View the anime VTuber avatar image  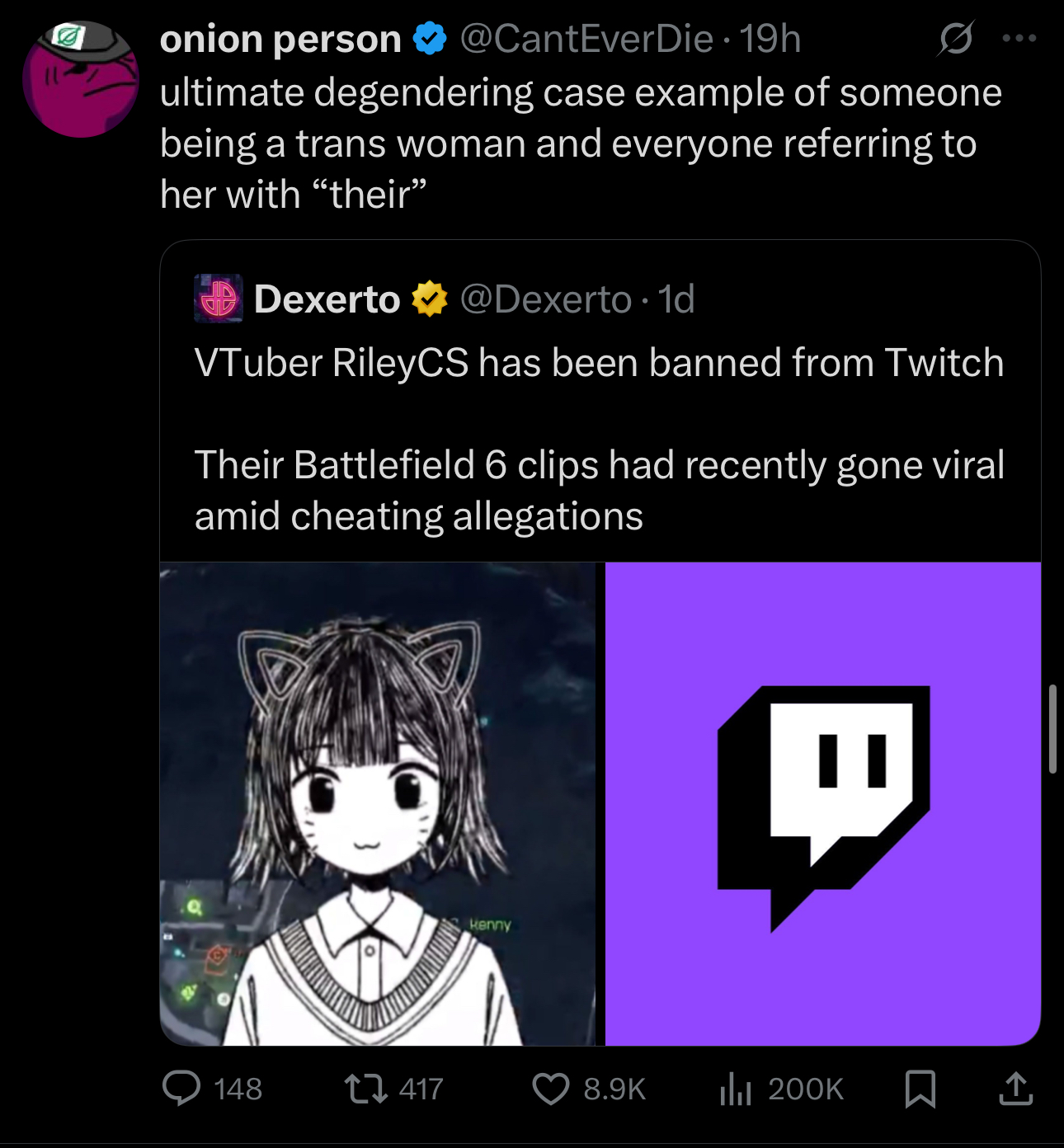tap(377, 804)
